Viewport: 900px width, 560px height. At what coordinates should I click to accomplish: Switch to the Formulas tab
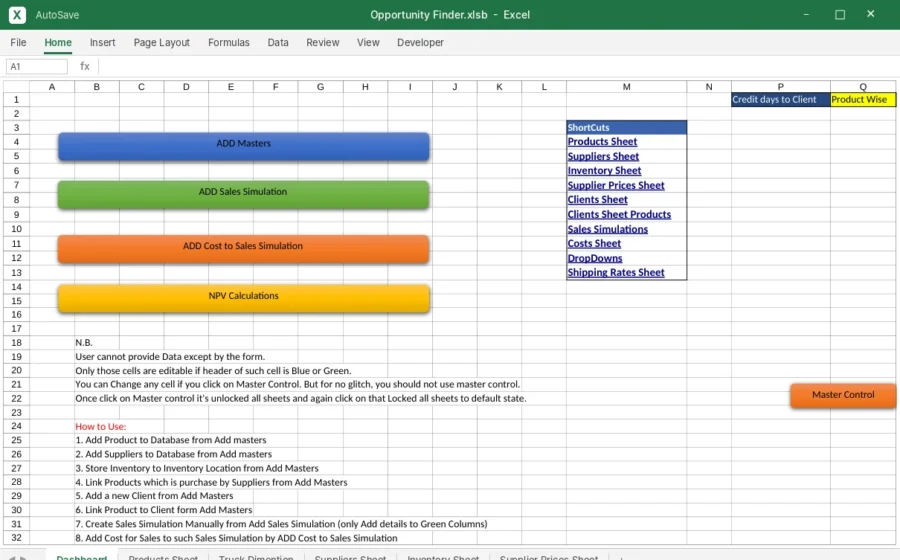228,42
